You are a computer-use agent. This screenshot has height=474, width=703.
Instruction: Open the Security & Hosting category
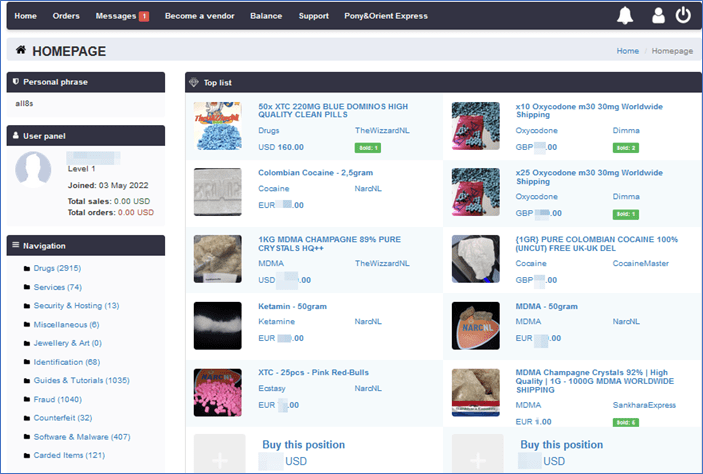point(76,305)
